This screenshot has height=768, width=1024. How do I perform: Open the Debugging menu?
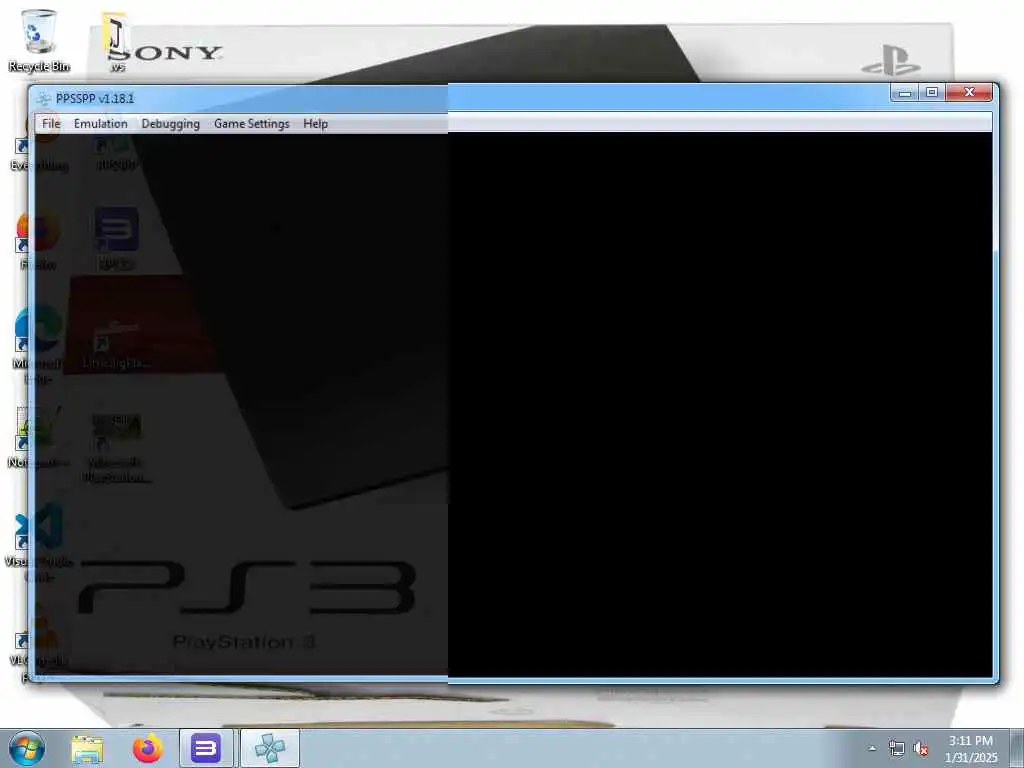tap(170, 123)
